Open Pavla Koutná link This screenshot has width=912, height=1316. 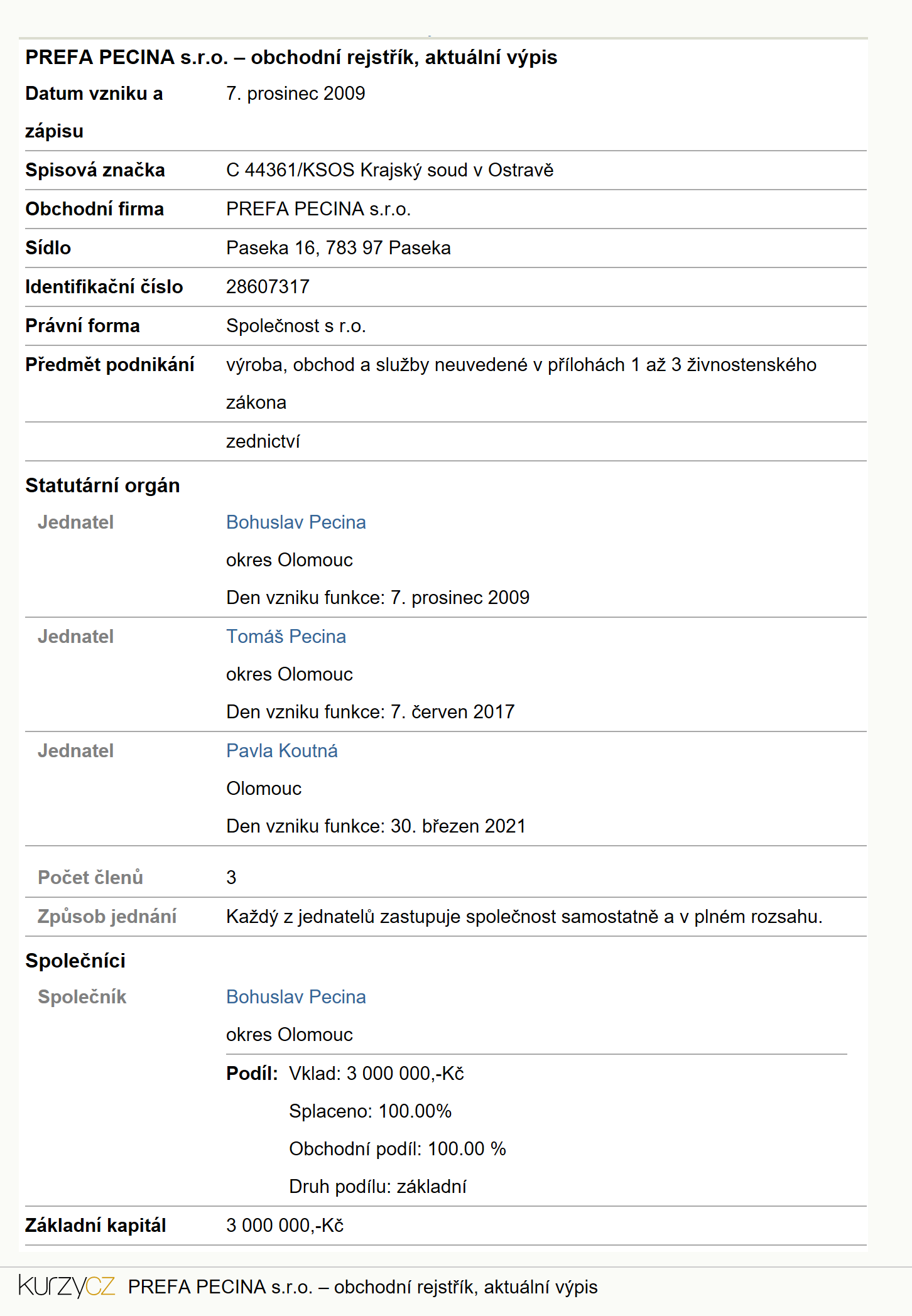click(x=282, y=751)
